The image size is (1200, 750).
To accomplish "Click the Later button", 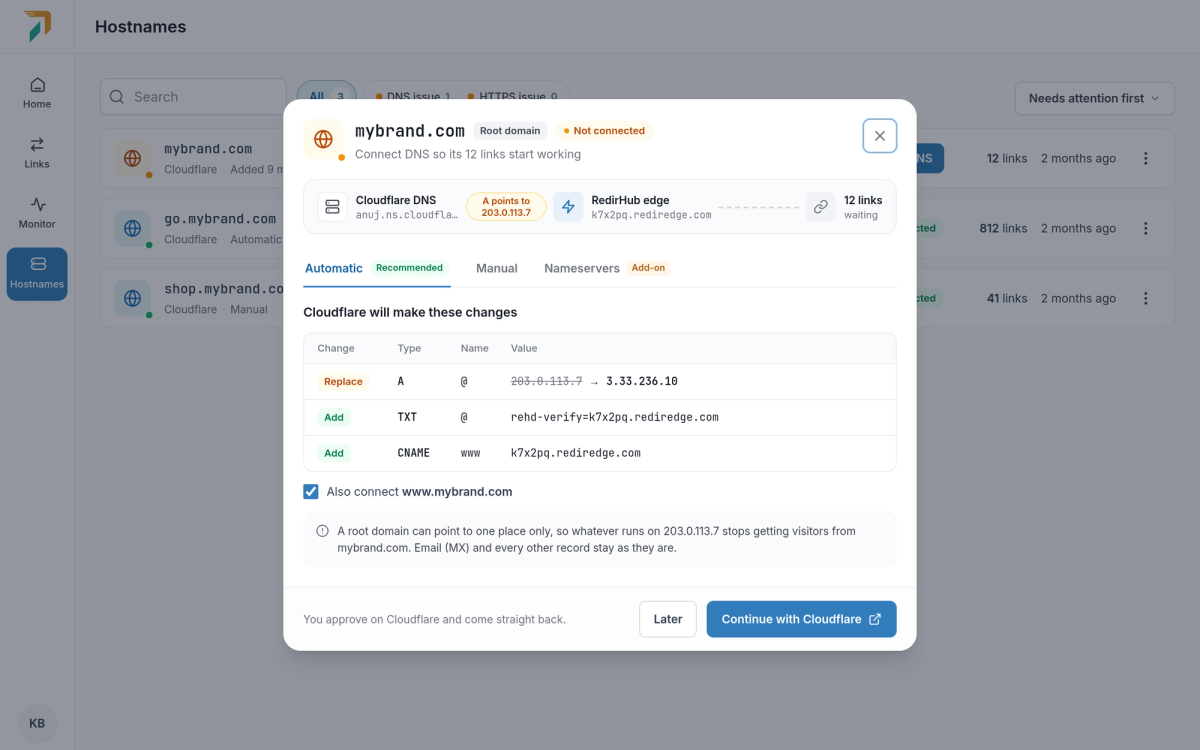I will point(668,619).
